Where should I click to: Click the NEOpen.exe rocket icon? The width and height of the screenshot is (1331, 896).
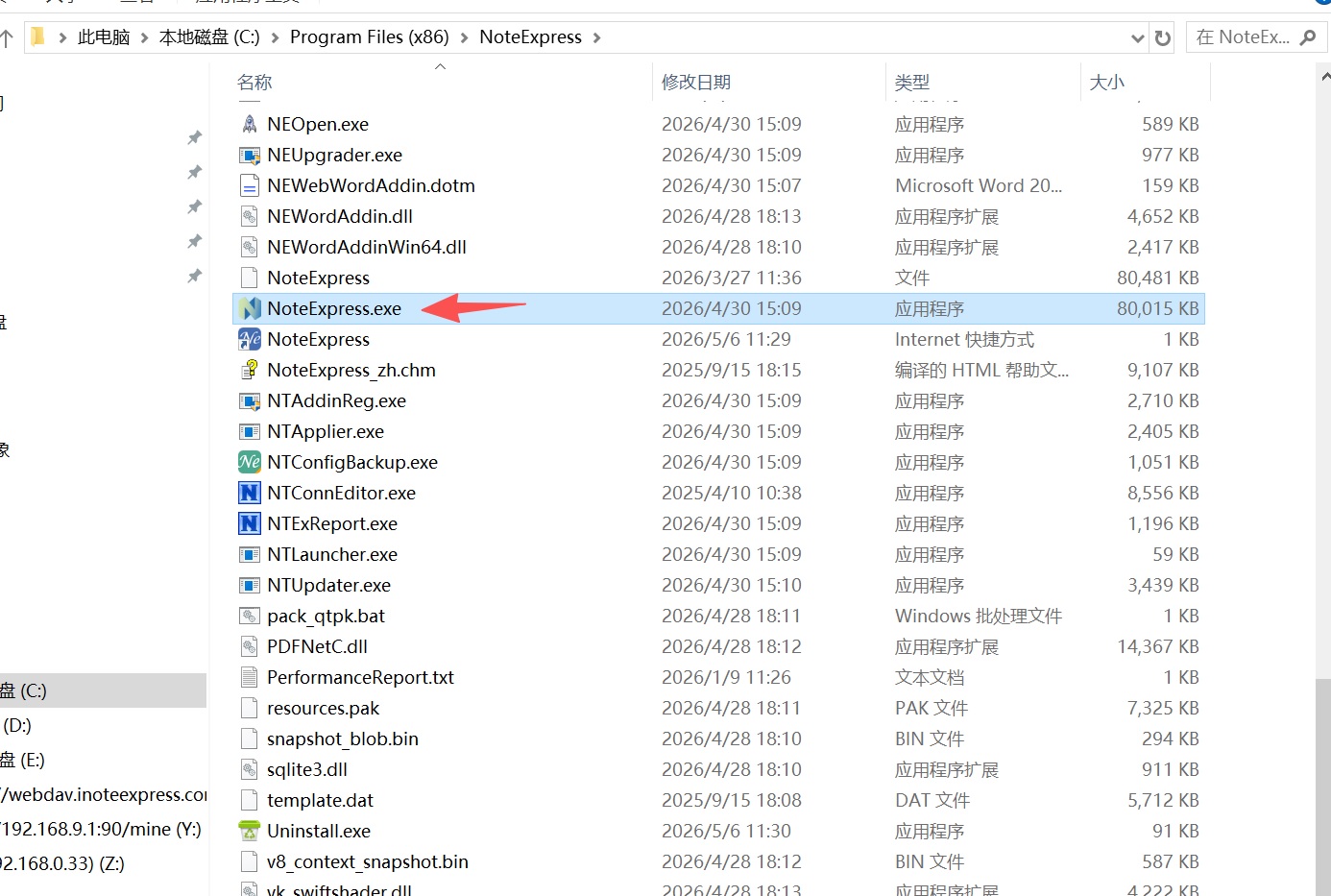click(250, 124)
